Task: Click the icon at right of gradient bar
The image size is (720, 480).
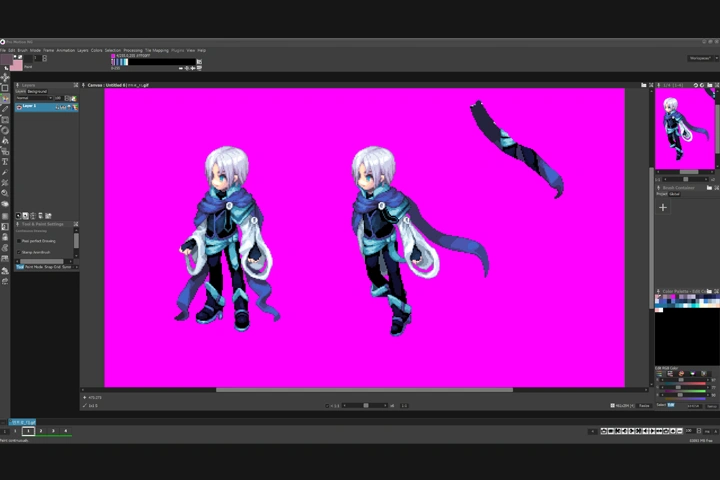Action: click(199, 62)
